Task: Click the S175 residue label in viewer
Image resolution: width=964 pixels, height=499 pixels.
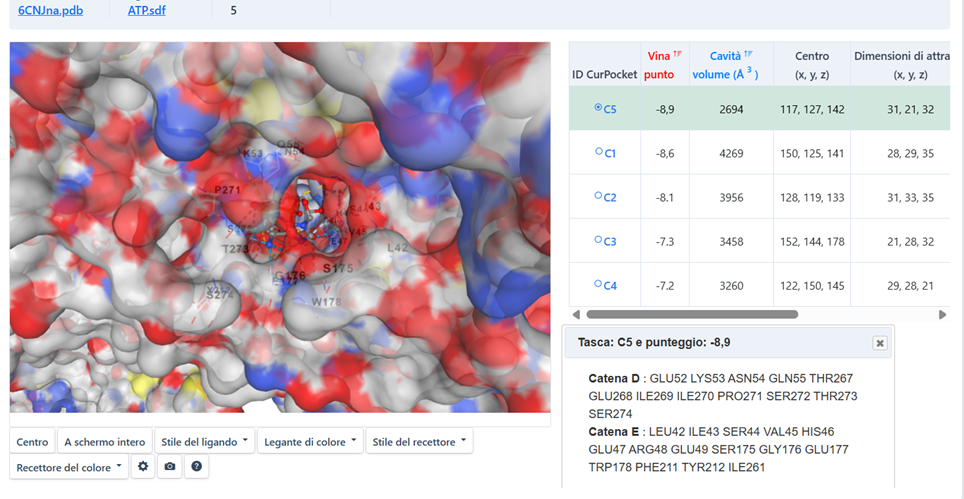Action: [338, 269]
